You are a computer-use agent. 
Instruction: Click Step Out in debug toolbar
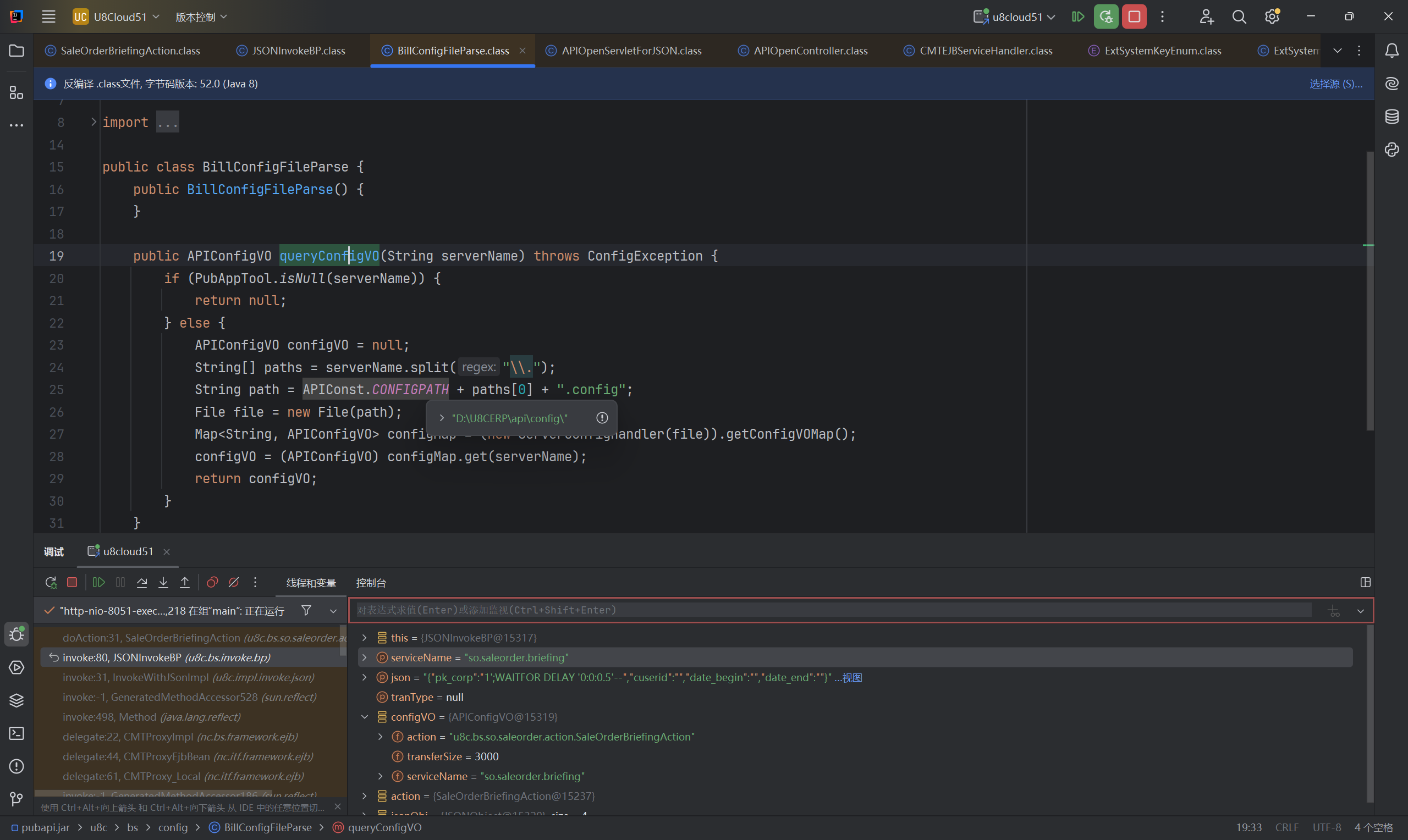185,583
